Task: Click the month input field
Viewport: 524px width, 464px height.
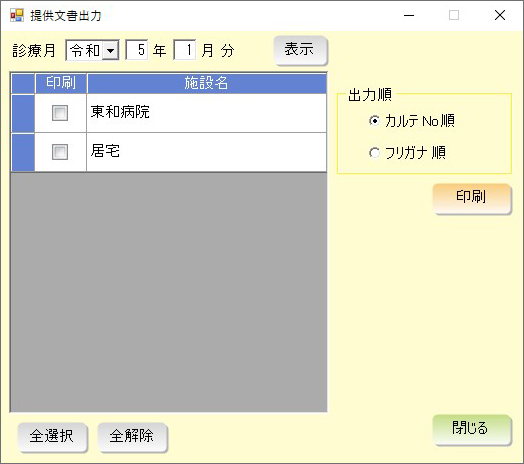Action: click(184, 50)
